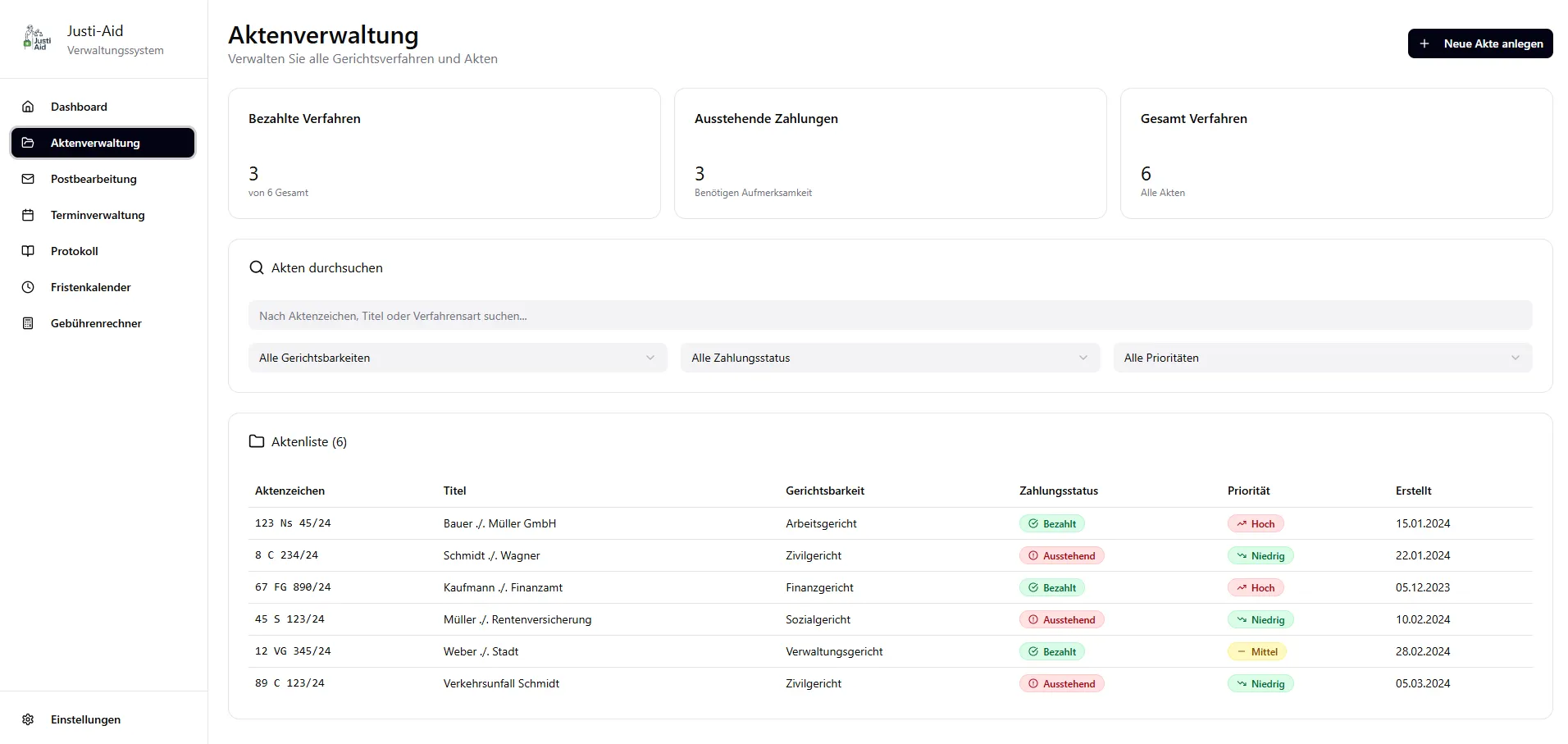Click the Gebührenrechner calculator icon
This screenshot has width=1568, height=744.
point(28,323)
